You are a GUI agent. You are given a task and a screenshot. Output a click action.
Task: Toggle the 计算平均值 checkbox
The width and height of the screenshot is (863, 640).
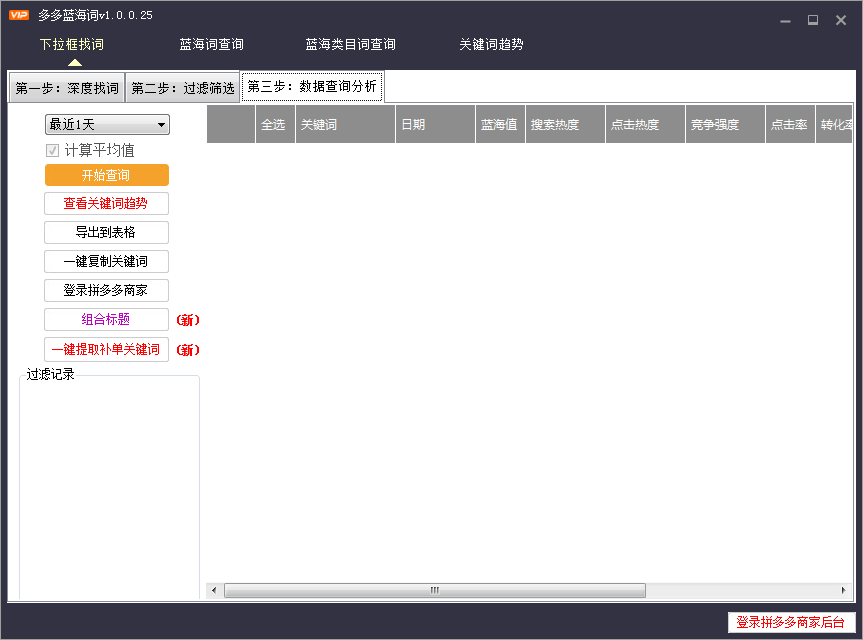click(52, 150)
